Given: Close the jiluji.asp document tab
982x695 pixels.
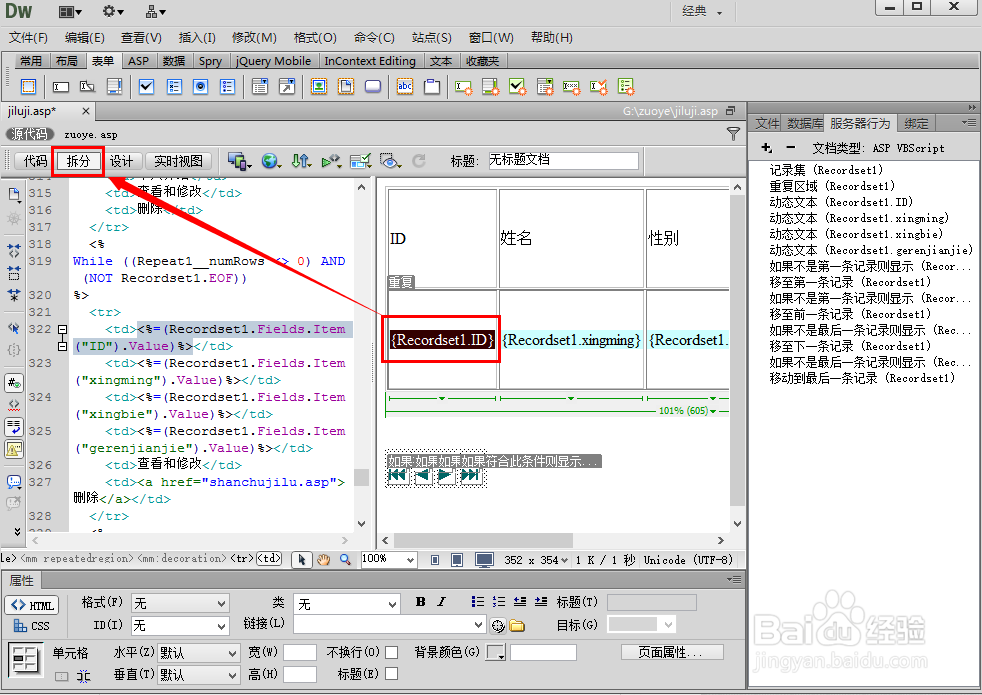Looking at the screenshot, I should (86, 111).
